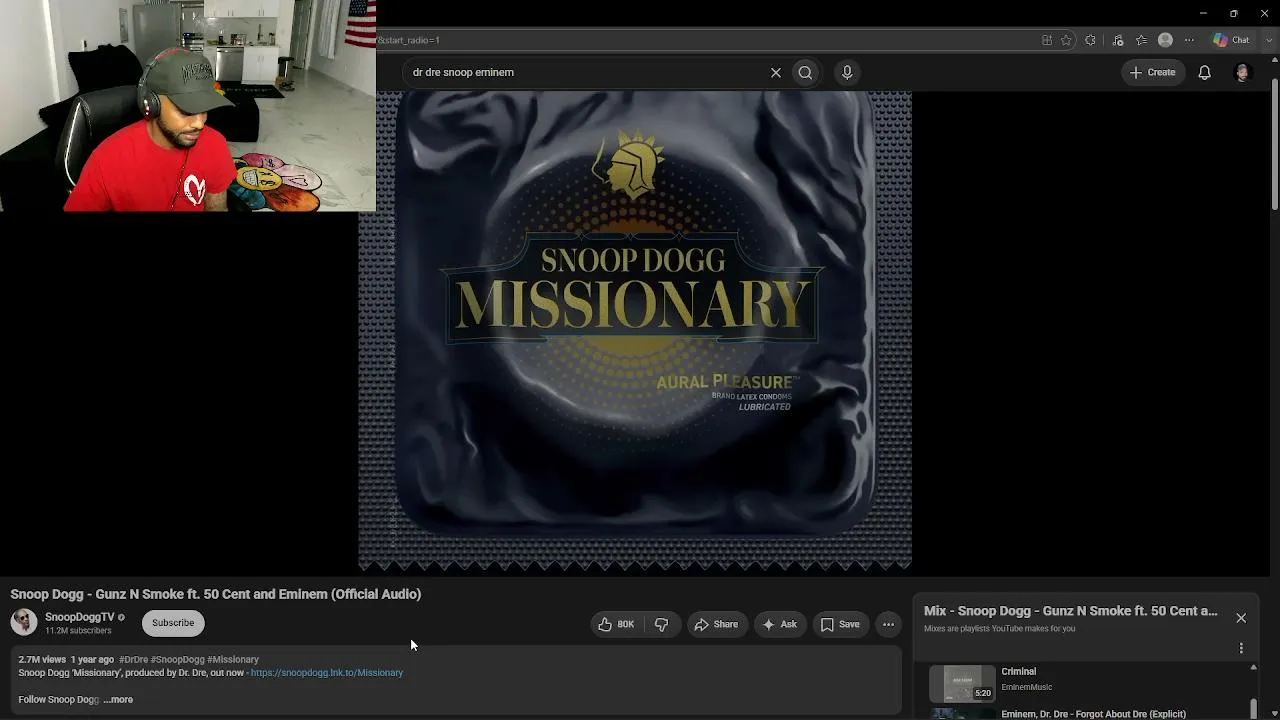Minimize the browser window
Viewport: 1280px width, 720px height.
pyautogui.click(x=1202, y=13)
